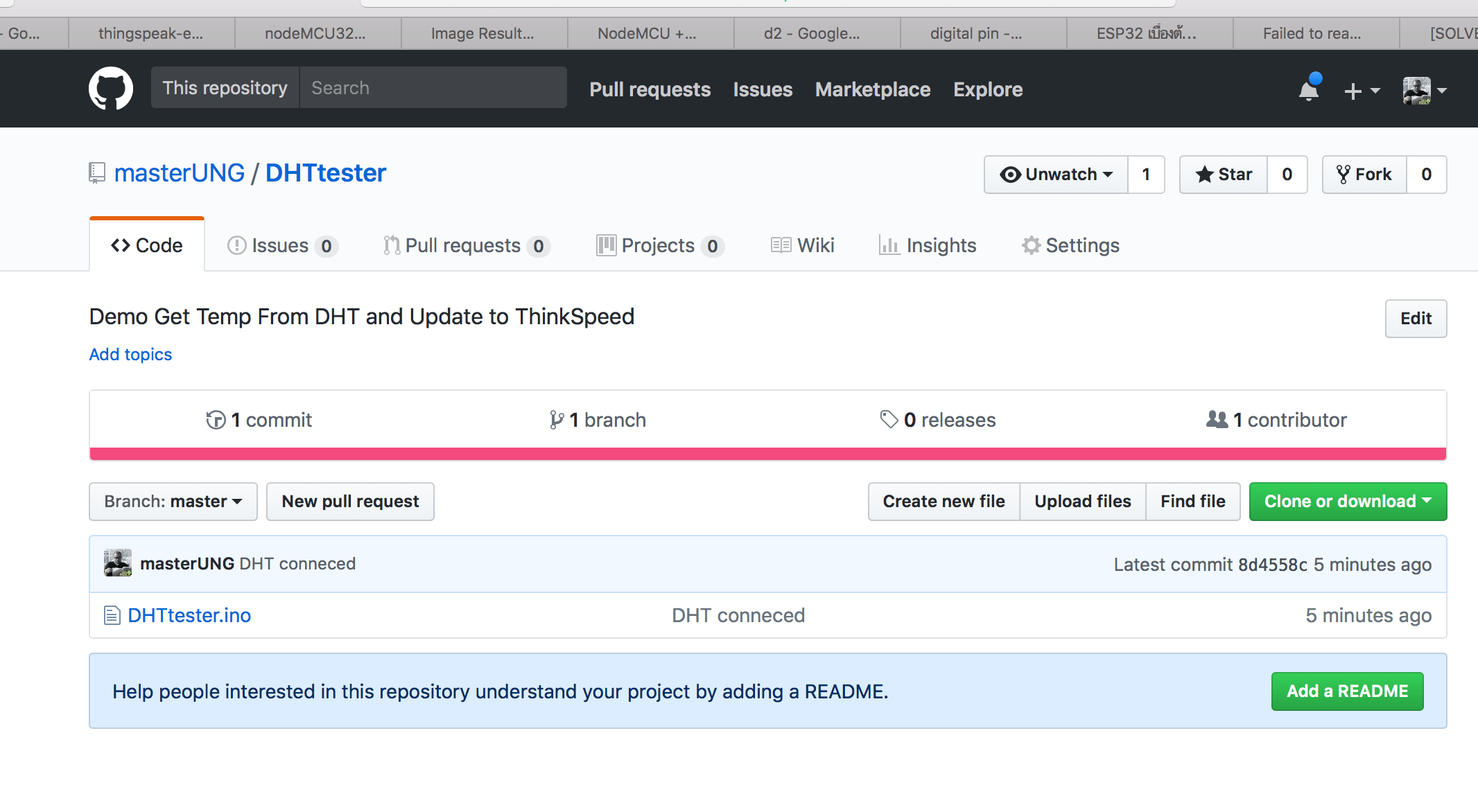1478x812 pixels.
Task: Click the watchers count 1
Action: [x=1146, y=175]
